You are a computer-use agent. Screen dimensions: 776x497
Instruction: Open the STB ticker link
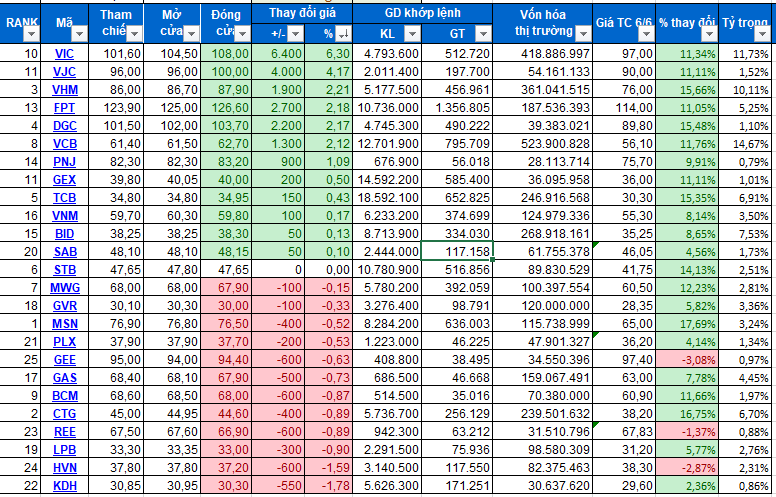(x=65, y=270)
